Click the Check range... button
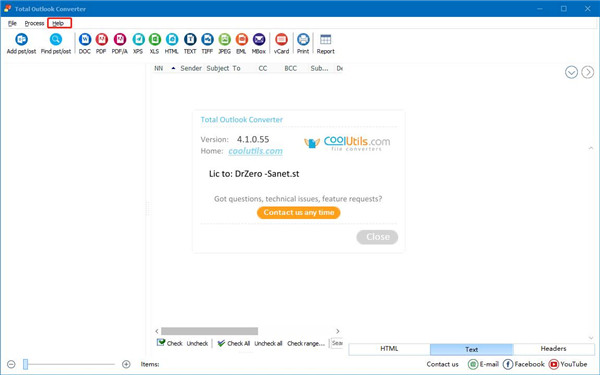 (x=306, y=344)
